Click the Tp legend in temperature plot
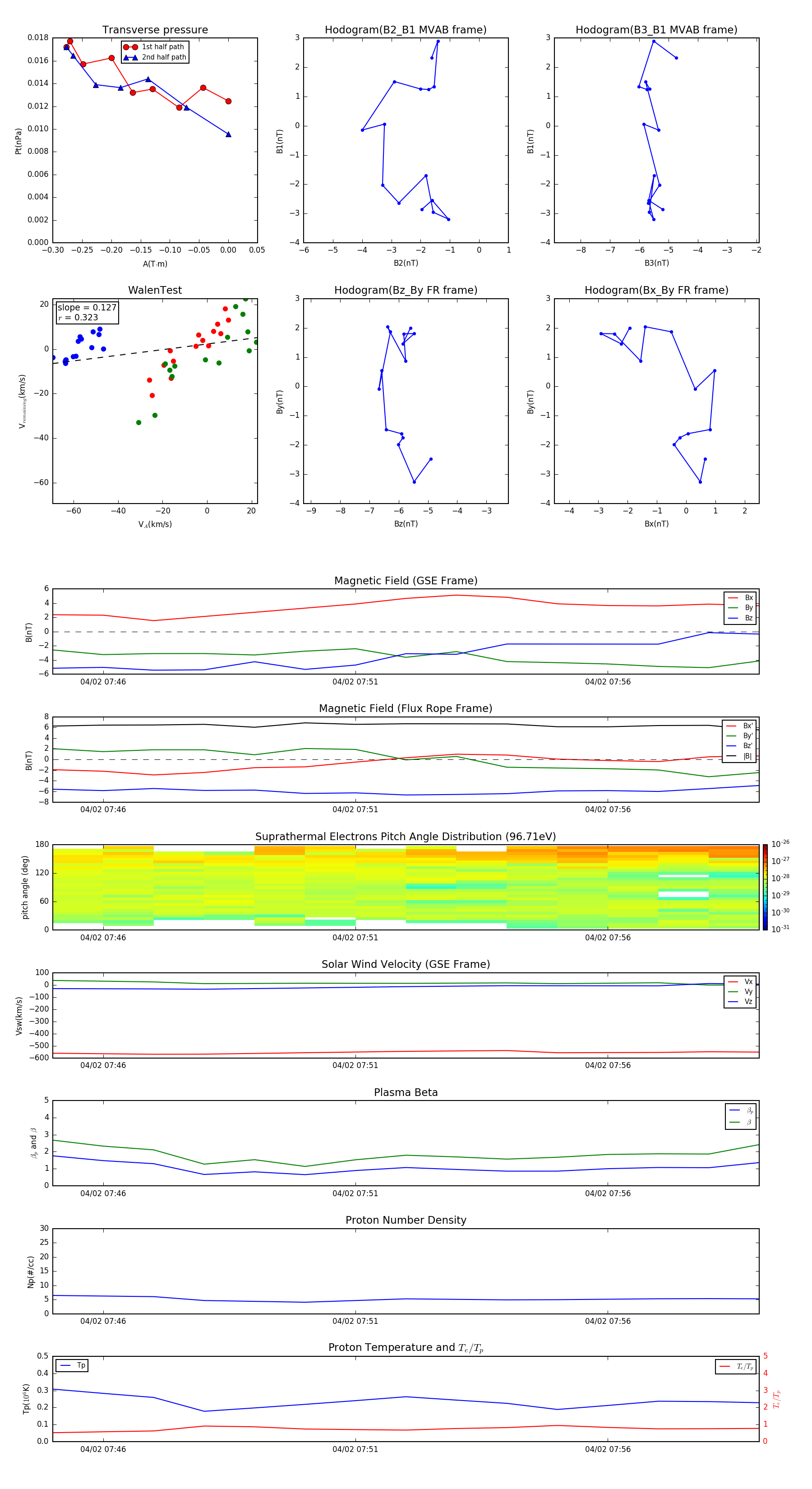The image size is (812, 1489). [x=72, y=1365]
